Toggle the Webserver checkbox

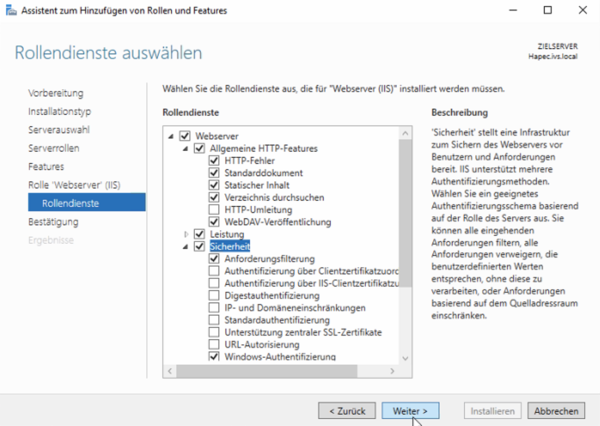pyautogui.click(x=185, y=136)
